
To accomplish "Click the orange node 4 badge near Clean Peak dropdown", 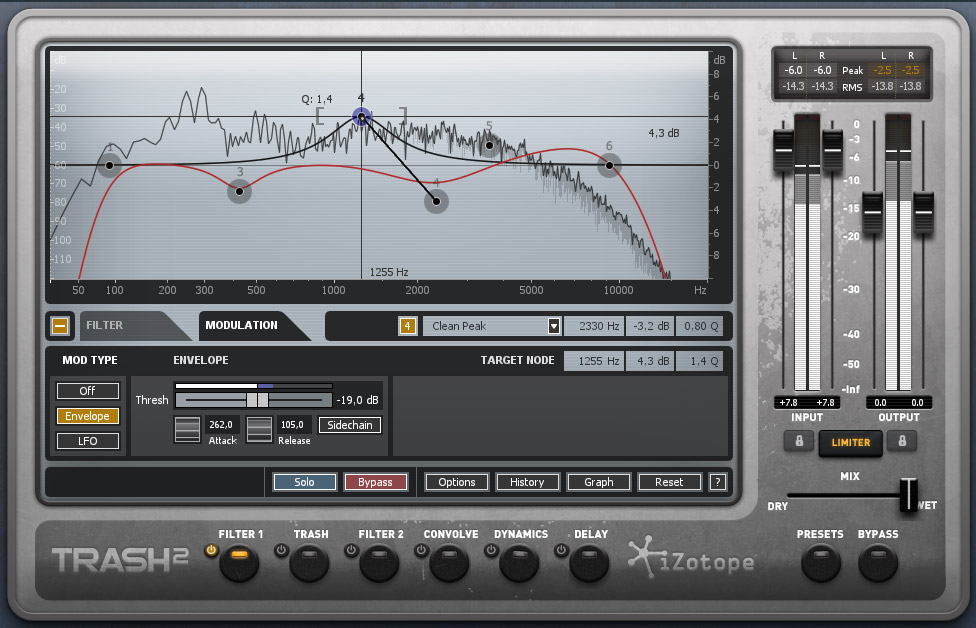I will coord(408,325).
